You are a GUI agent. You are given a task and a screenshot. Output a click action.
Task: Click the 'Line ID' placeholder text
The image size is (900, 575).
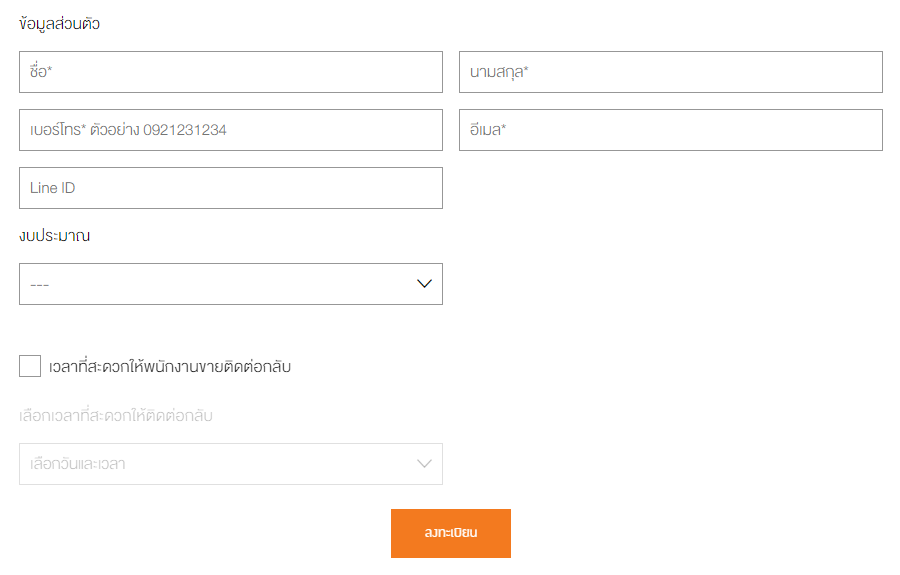53,188
